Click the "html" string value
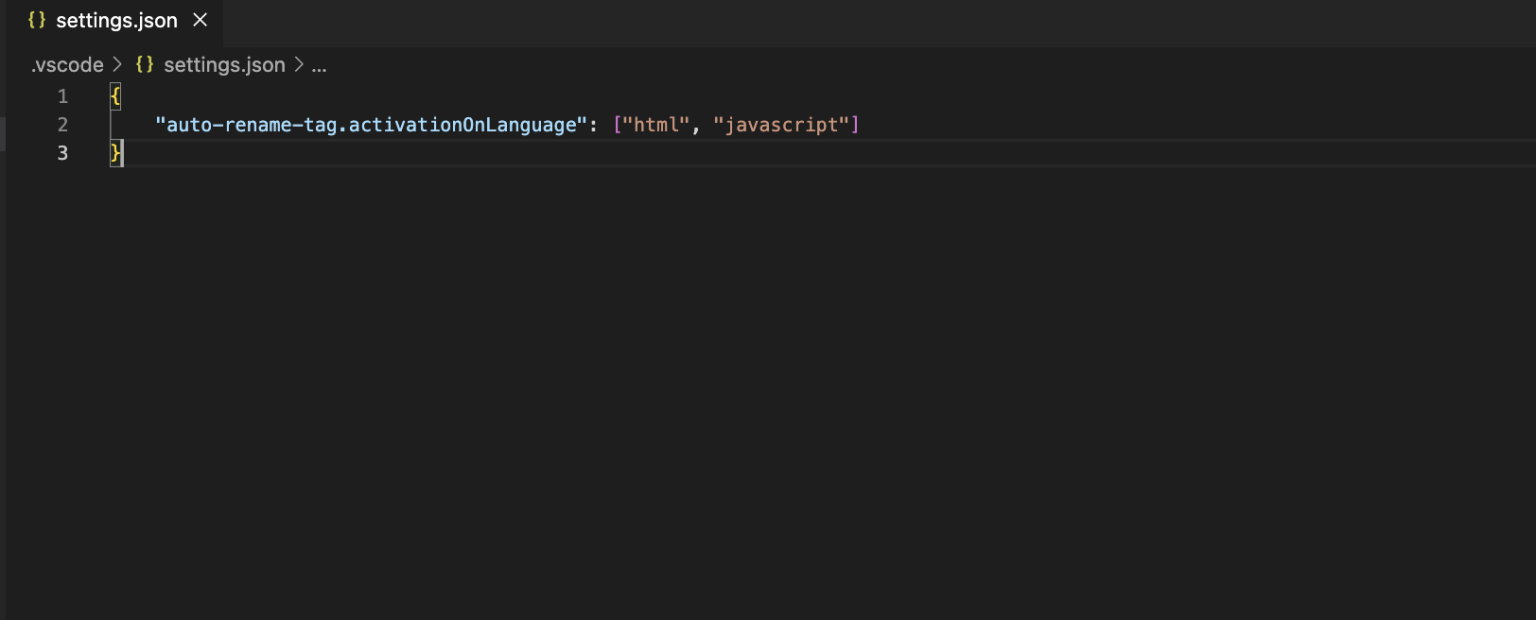 click(x=657, y=124)
